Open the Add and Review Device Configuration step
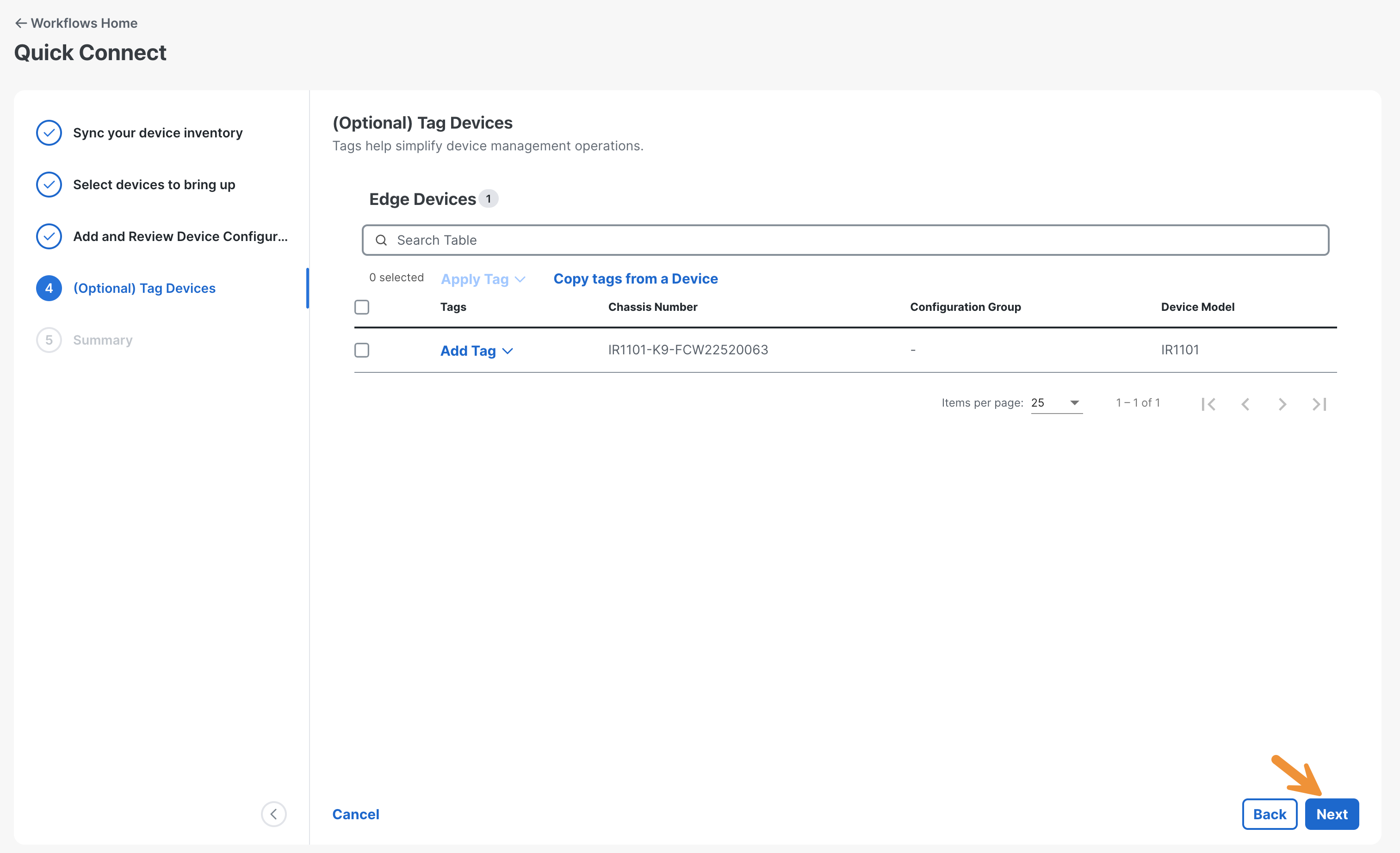The image size is (1400, 853). coord(180,236)
